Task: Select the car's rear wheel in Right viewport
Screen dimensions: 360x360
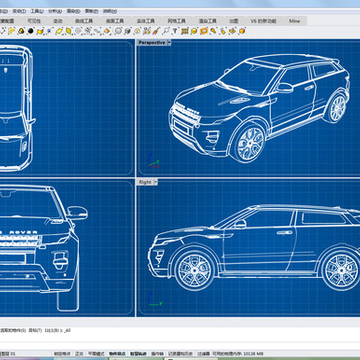Action: [341, 270]
